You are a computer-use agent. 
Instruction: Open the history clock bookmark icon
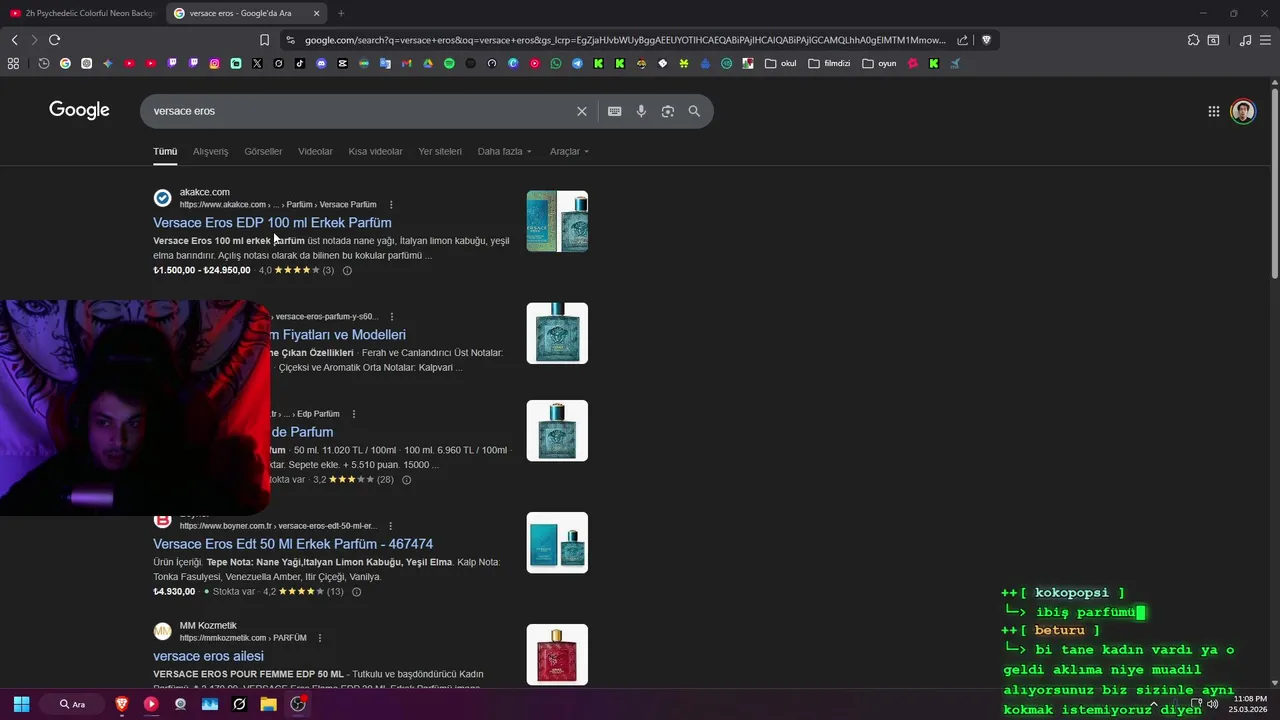point(44,63)
